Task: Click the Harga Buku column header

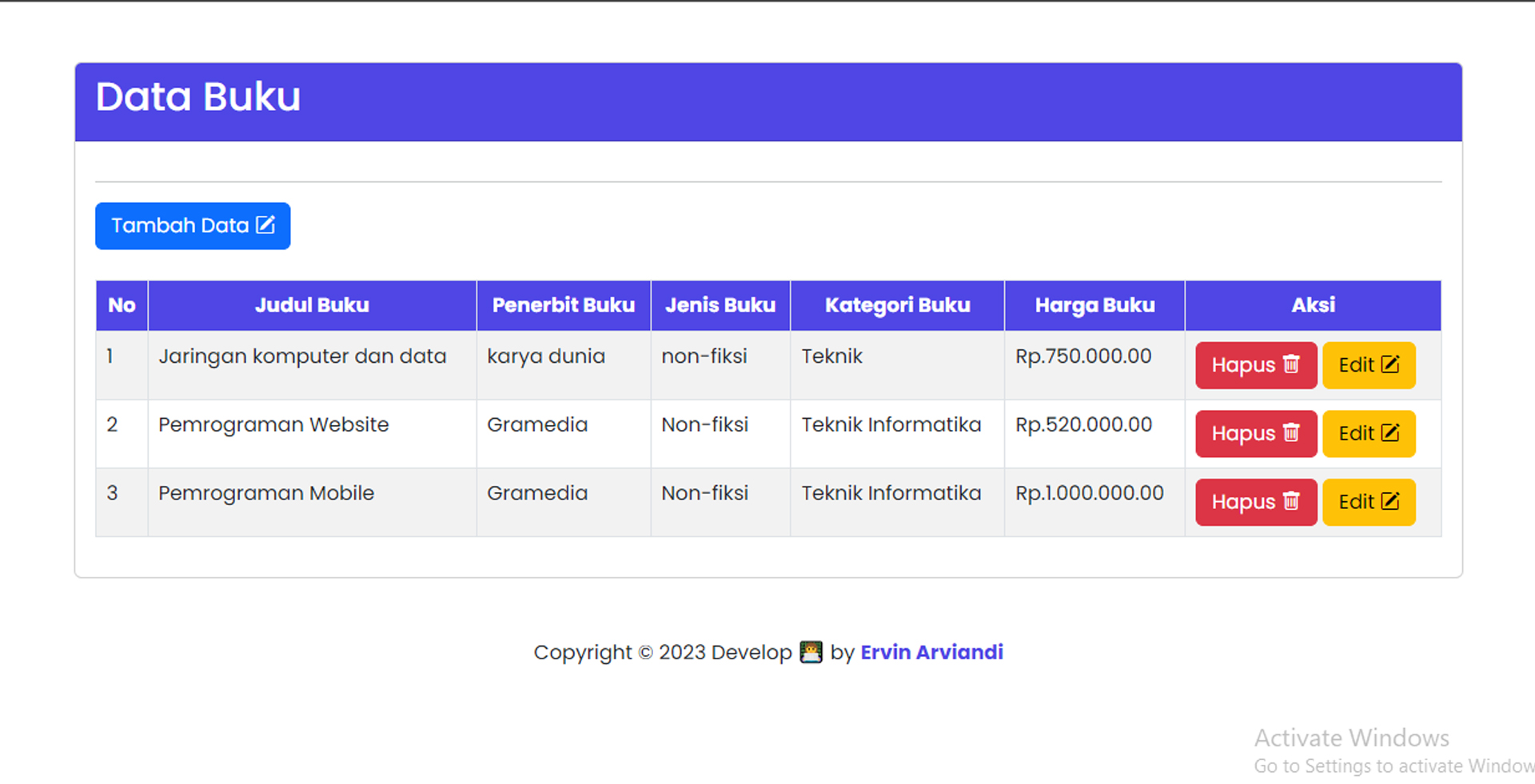Action: click(x=1094, y=305)
